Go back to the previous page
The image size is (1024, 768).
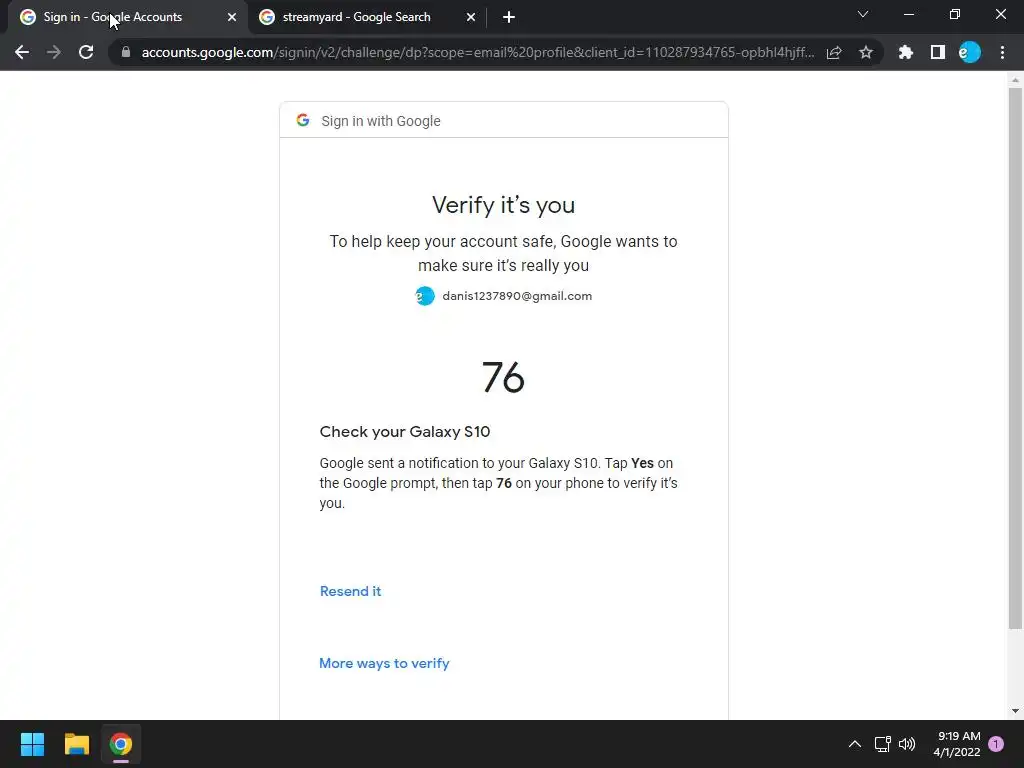pos(22,52)
